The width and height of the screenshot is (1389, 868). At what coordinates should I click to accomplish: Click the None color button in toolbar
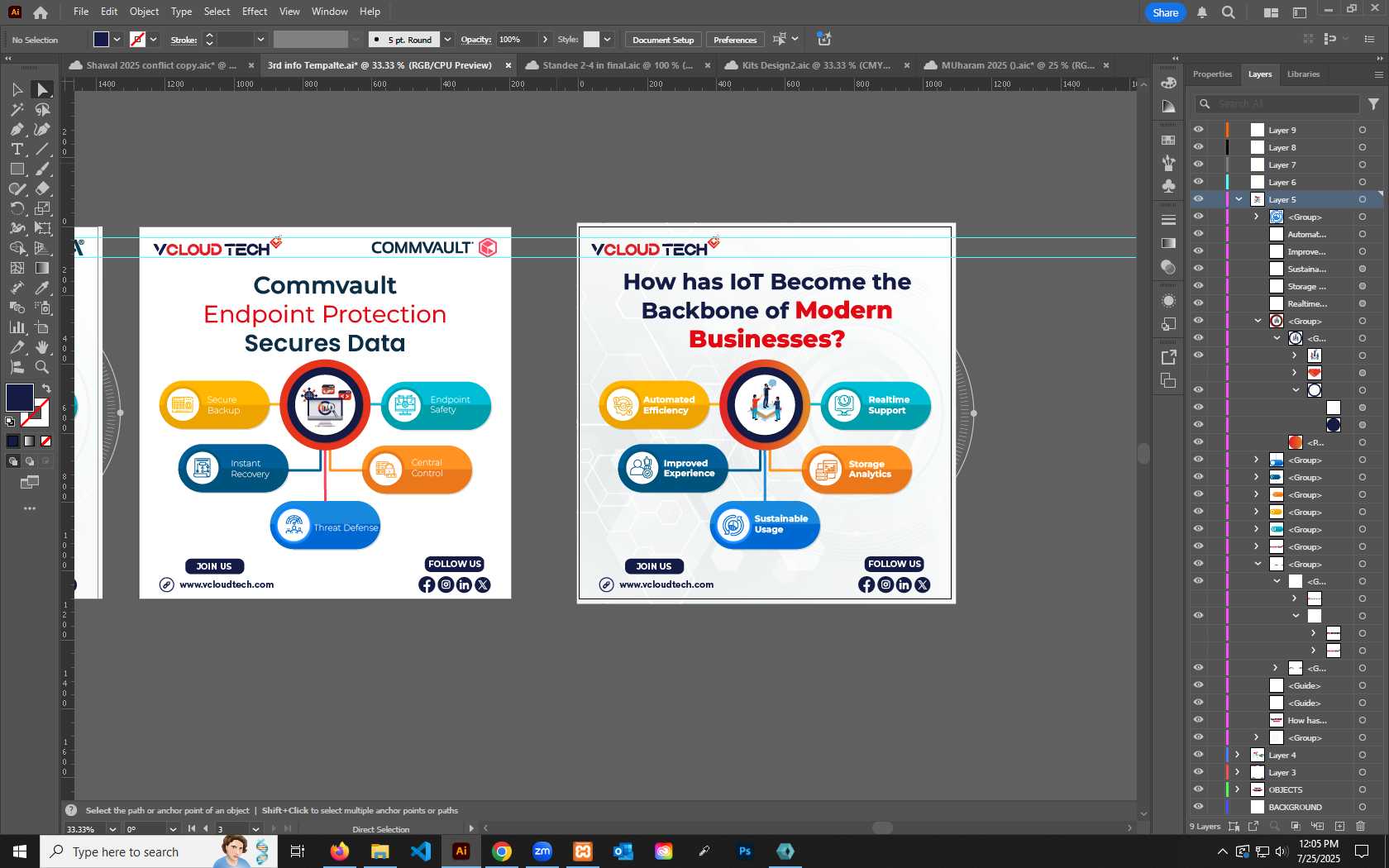coord(46,441)
